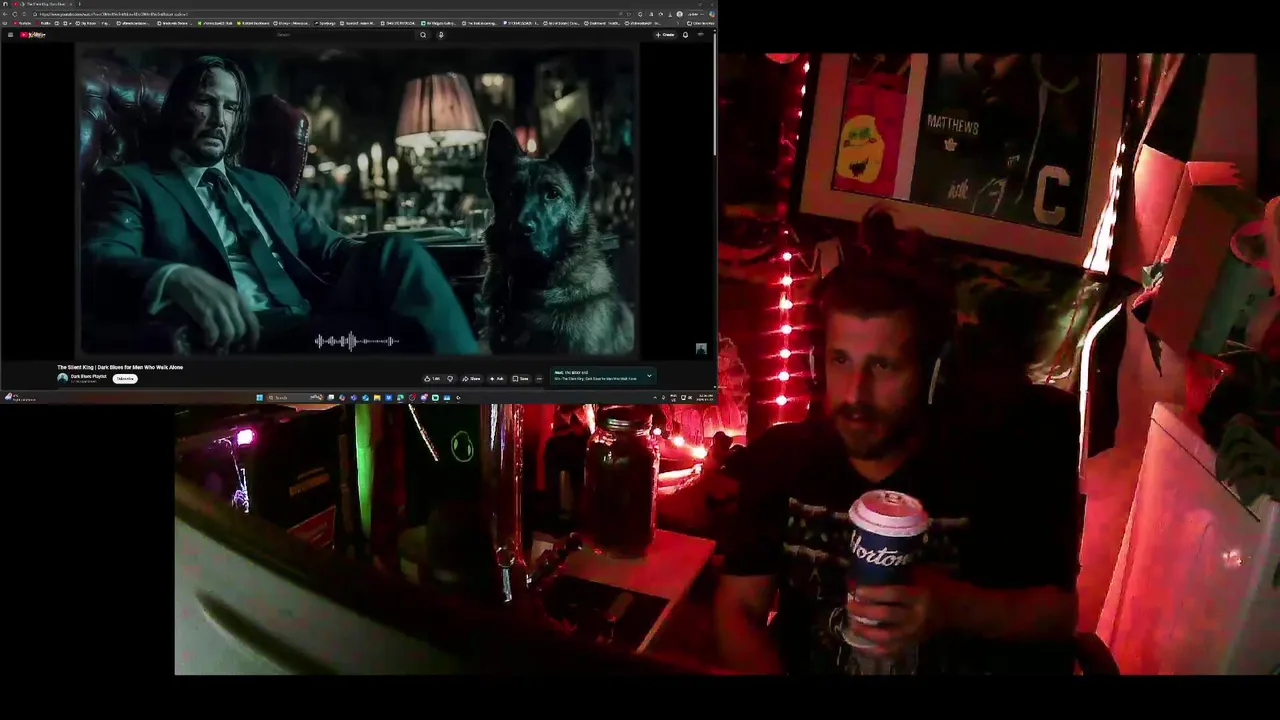Open the Windows Start button
The width and height of the screenshot is (1280, 720).
pyautogui.click(x=260, y=397)
